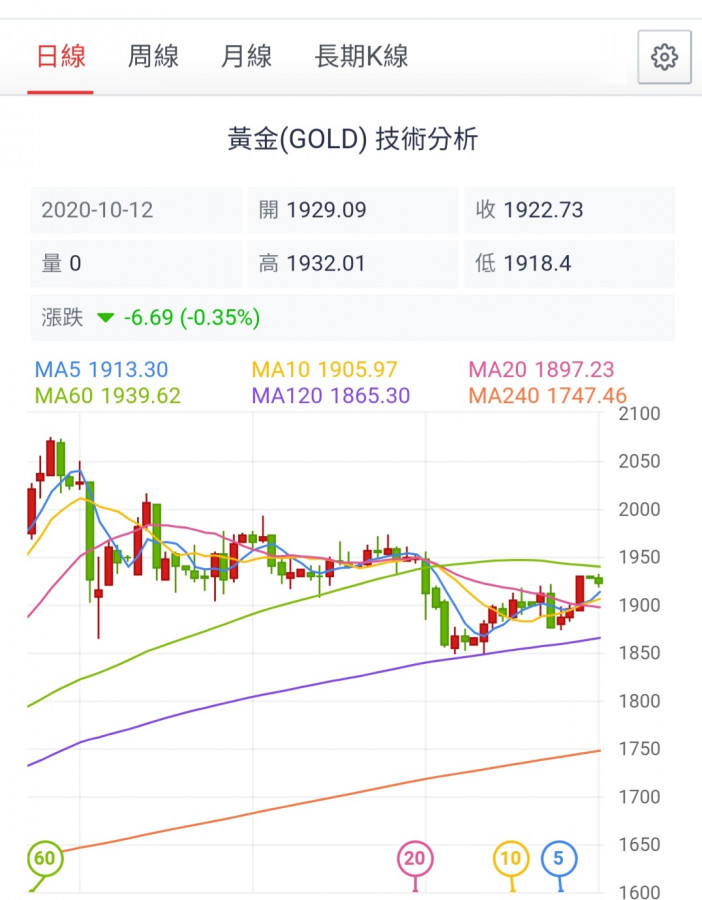This screenshot has width=702, height=900.
Task: Click the 黃金(GOLD) 技術分析 title
Action: pos(352,139)
